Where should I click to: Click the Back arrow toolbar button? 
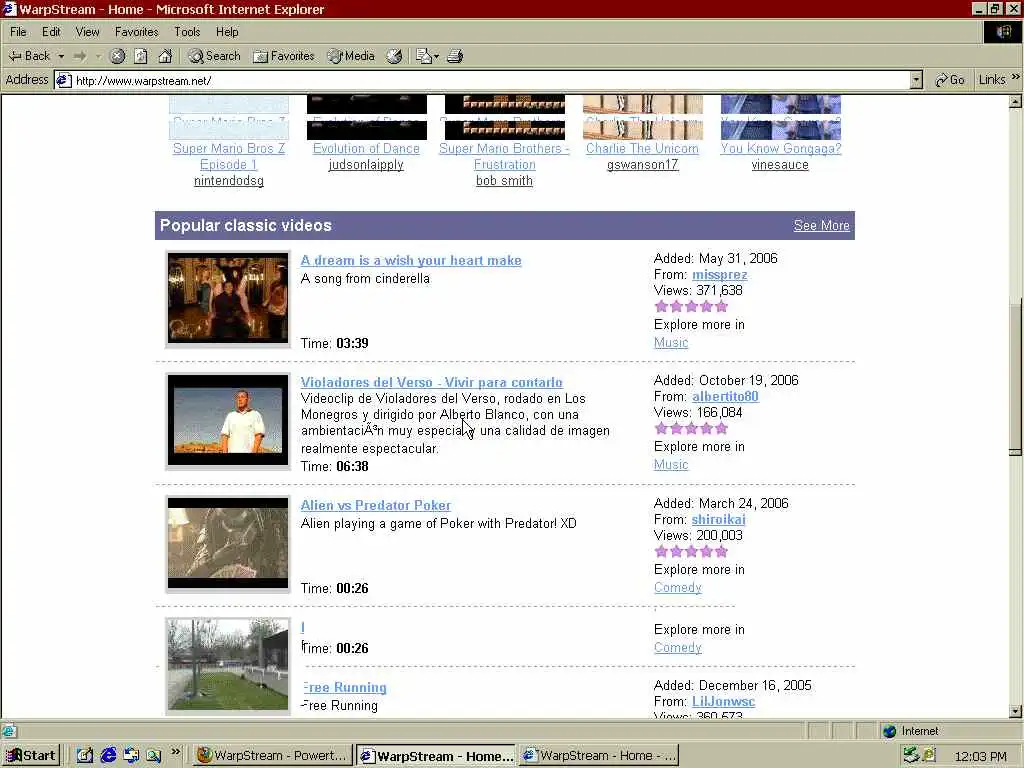coord(29,56)
